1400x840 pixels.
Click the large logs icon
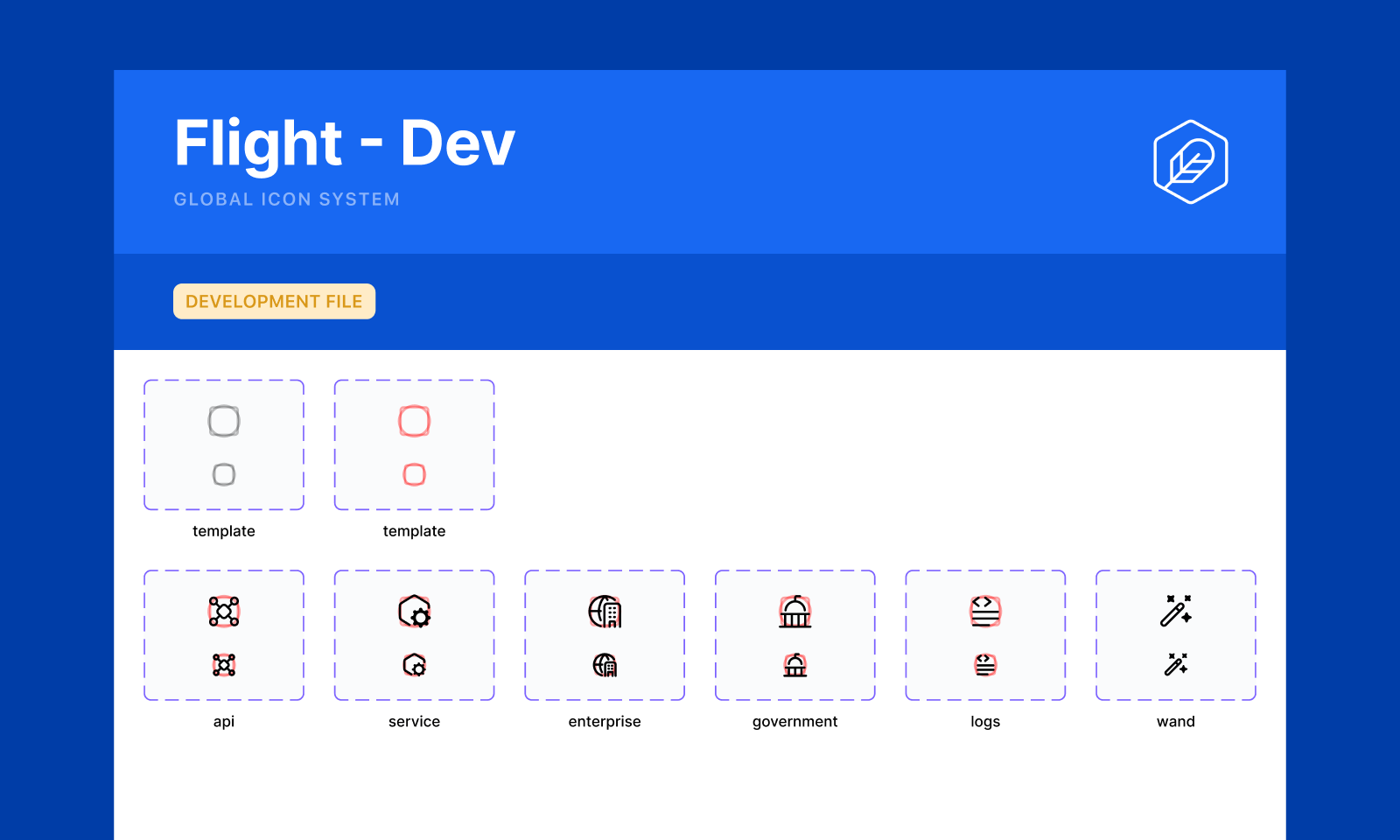[985, 612]
